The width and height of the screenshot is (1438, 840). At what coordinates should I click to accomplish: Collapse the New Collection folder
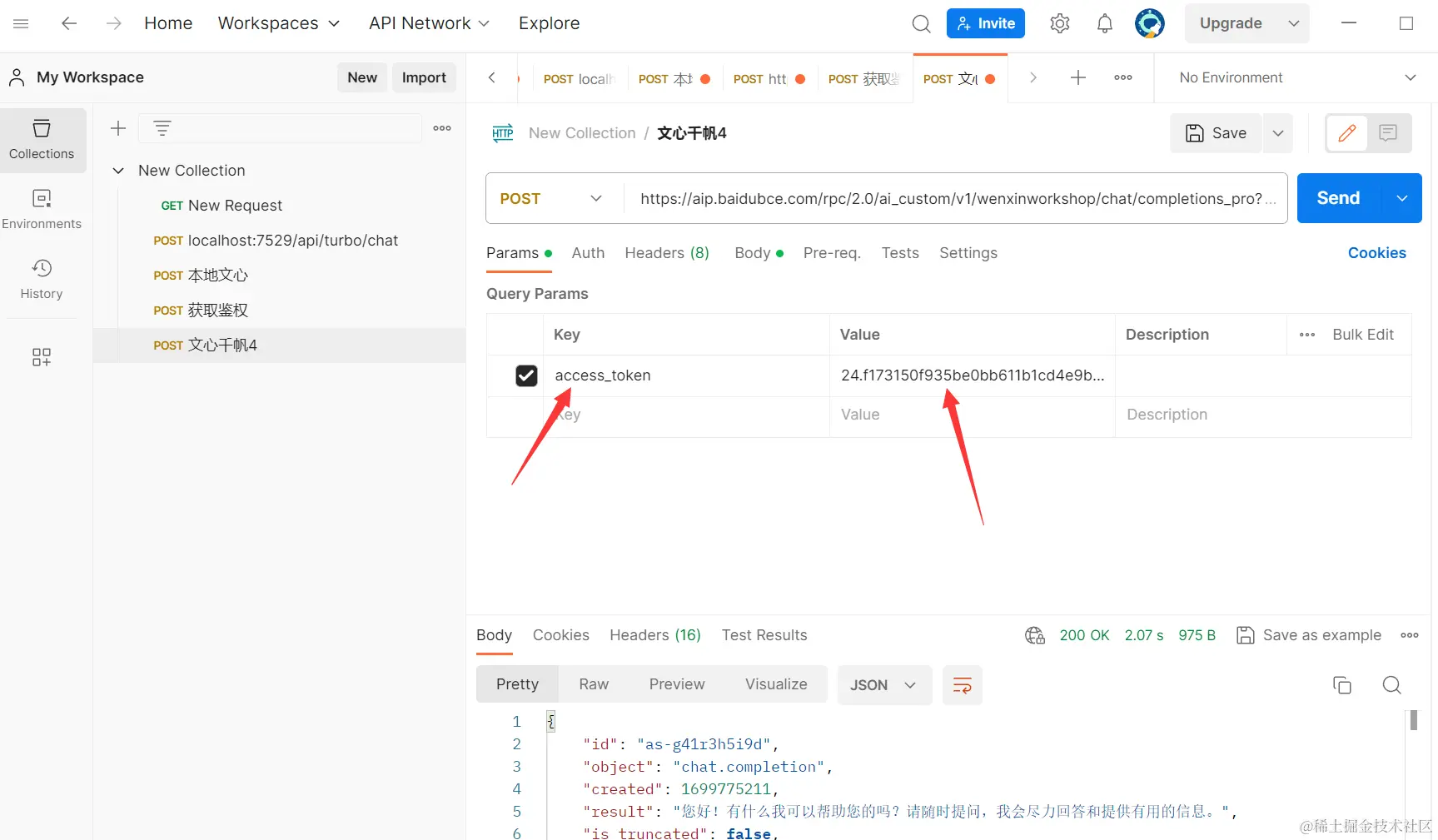tap(118, 171)
